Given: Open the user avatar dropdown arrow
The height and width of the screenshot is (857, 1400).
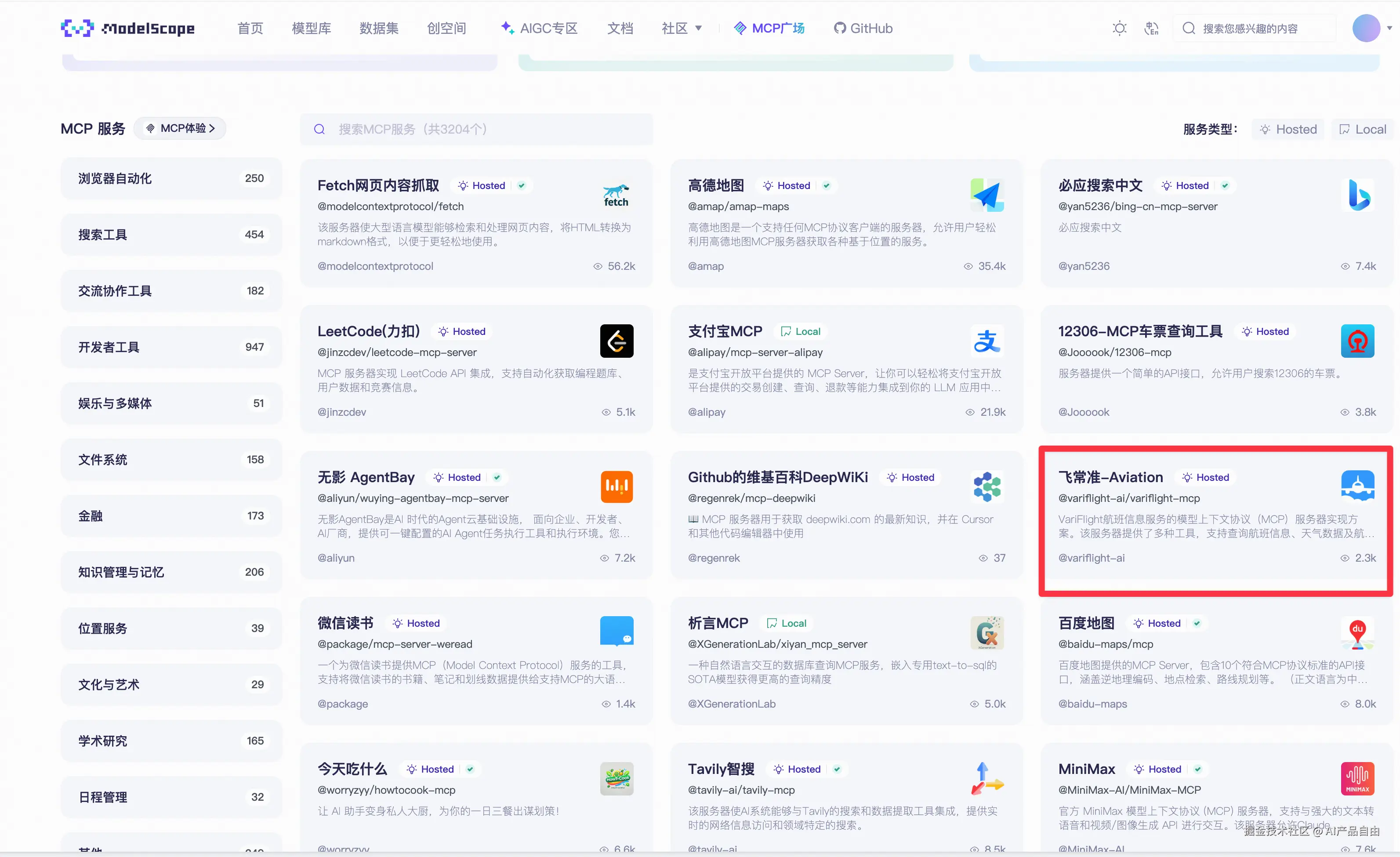Looking at the screenshot, I should coord(1390,29).
